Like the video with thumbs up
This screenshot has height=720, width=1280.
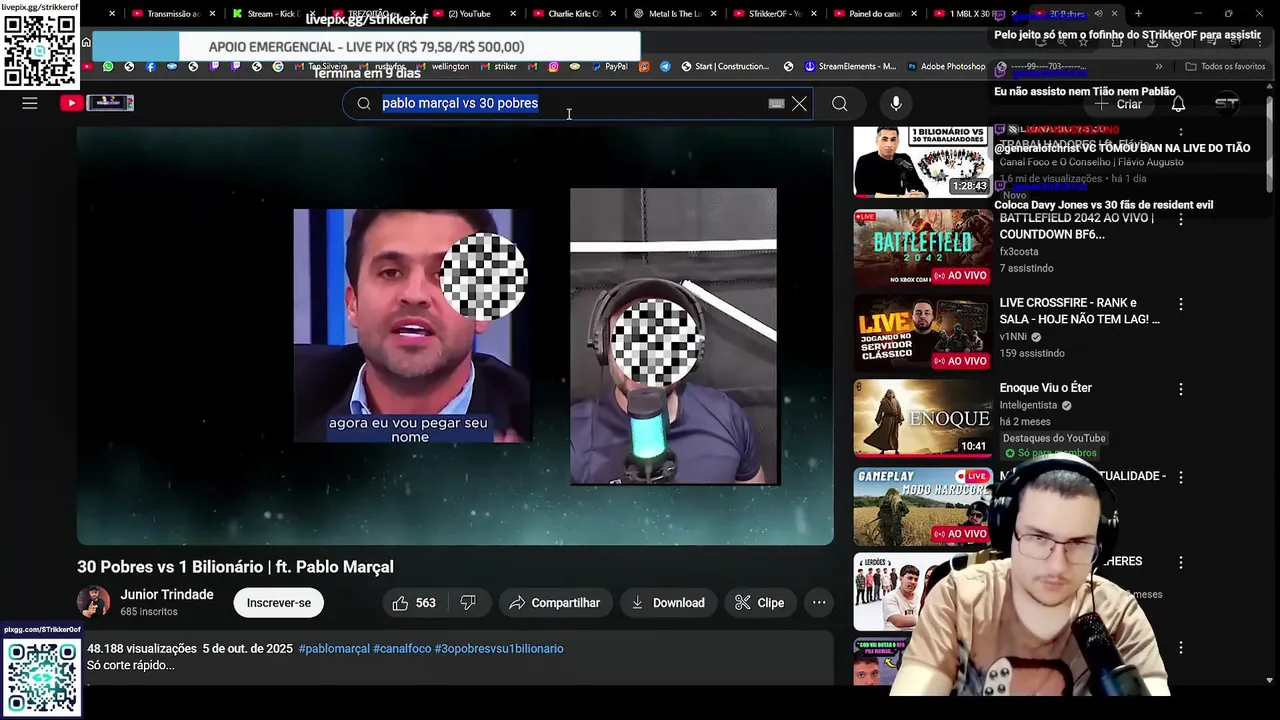tap(413, 603)
